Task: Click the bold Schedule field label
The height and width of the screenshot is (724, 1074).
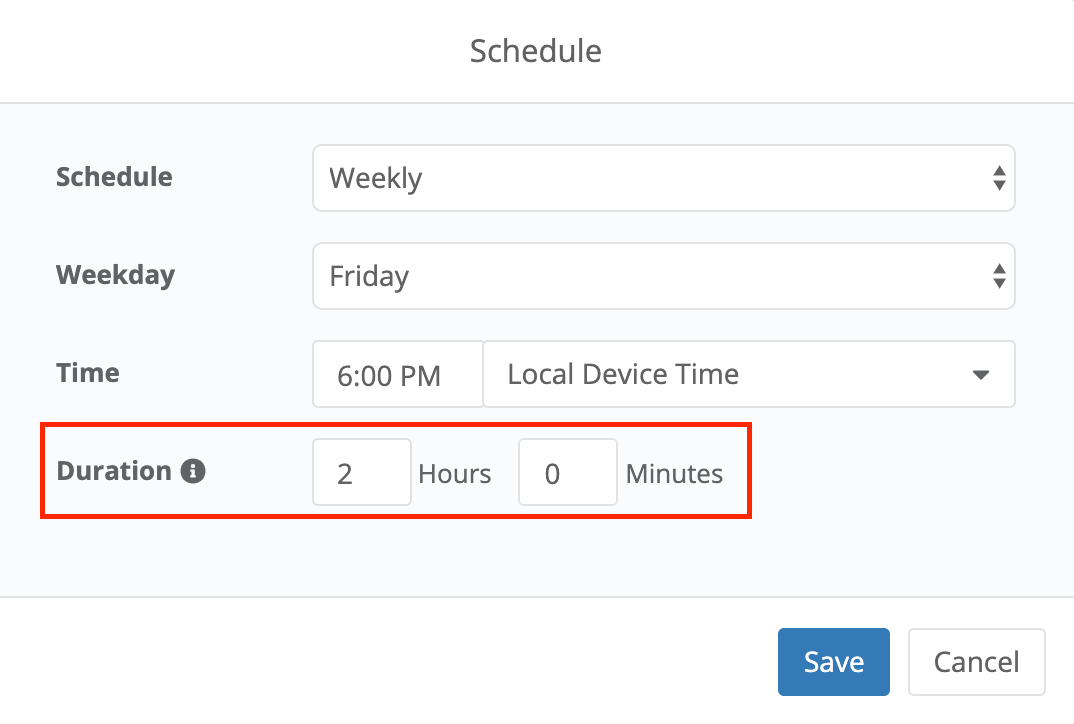Action: point(114,177)
